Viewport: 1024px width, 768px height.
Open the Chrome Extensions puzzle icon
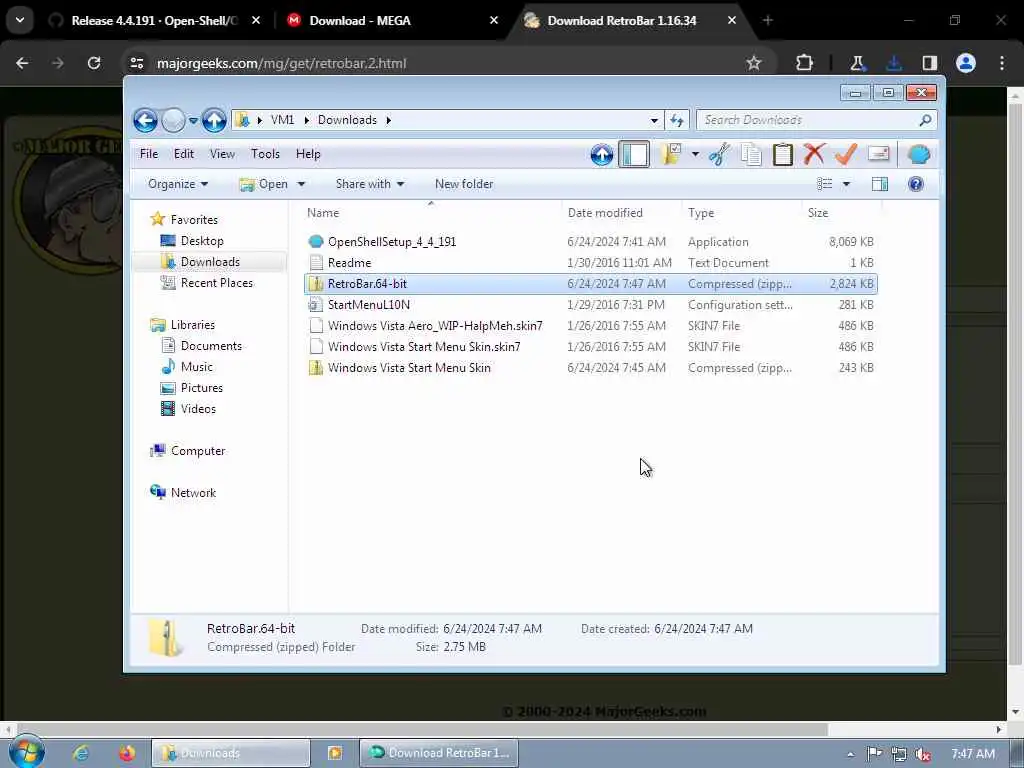point(805,63)
